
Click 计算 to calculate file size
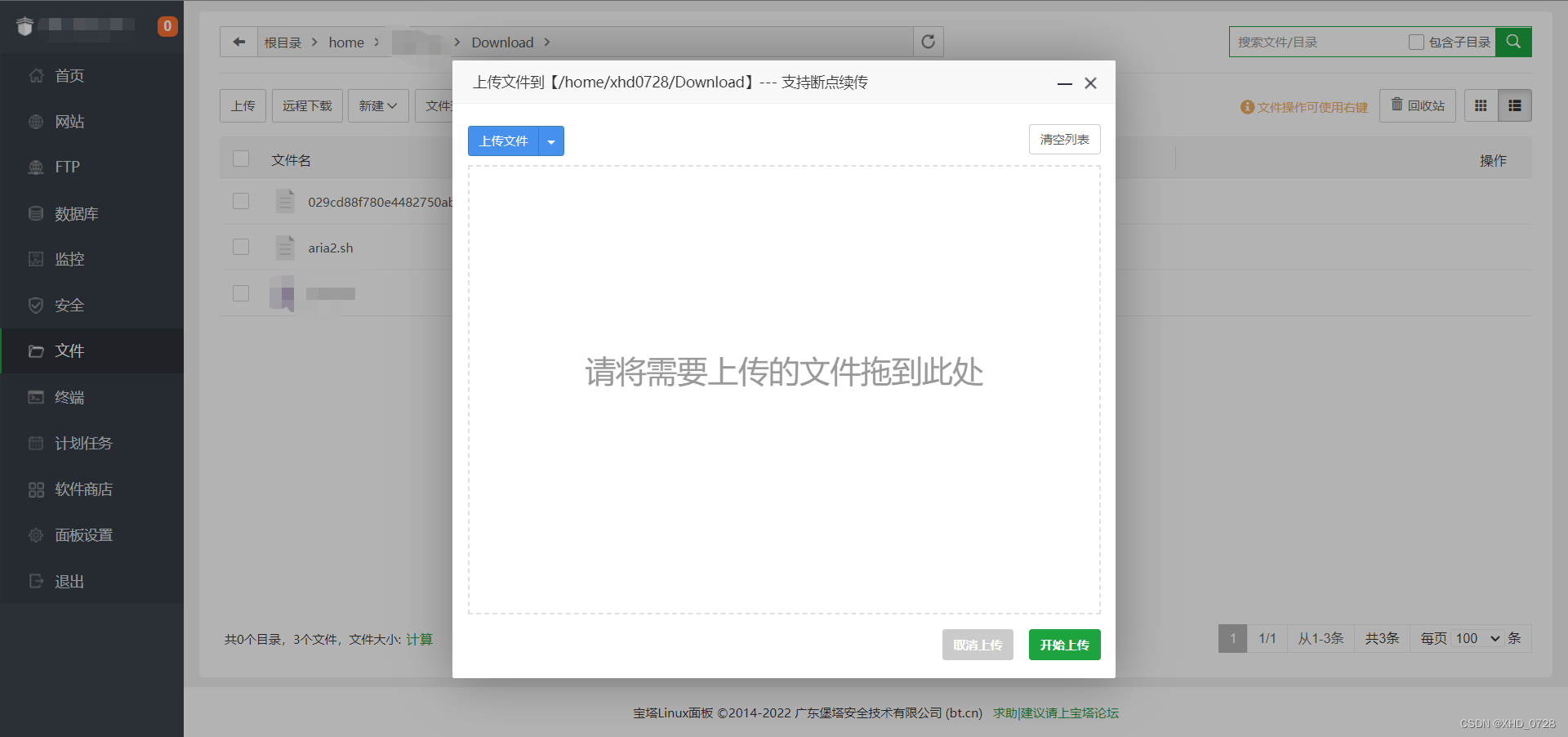tap(420, 639)
